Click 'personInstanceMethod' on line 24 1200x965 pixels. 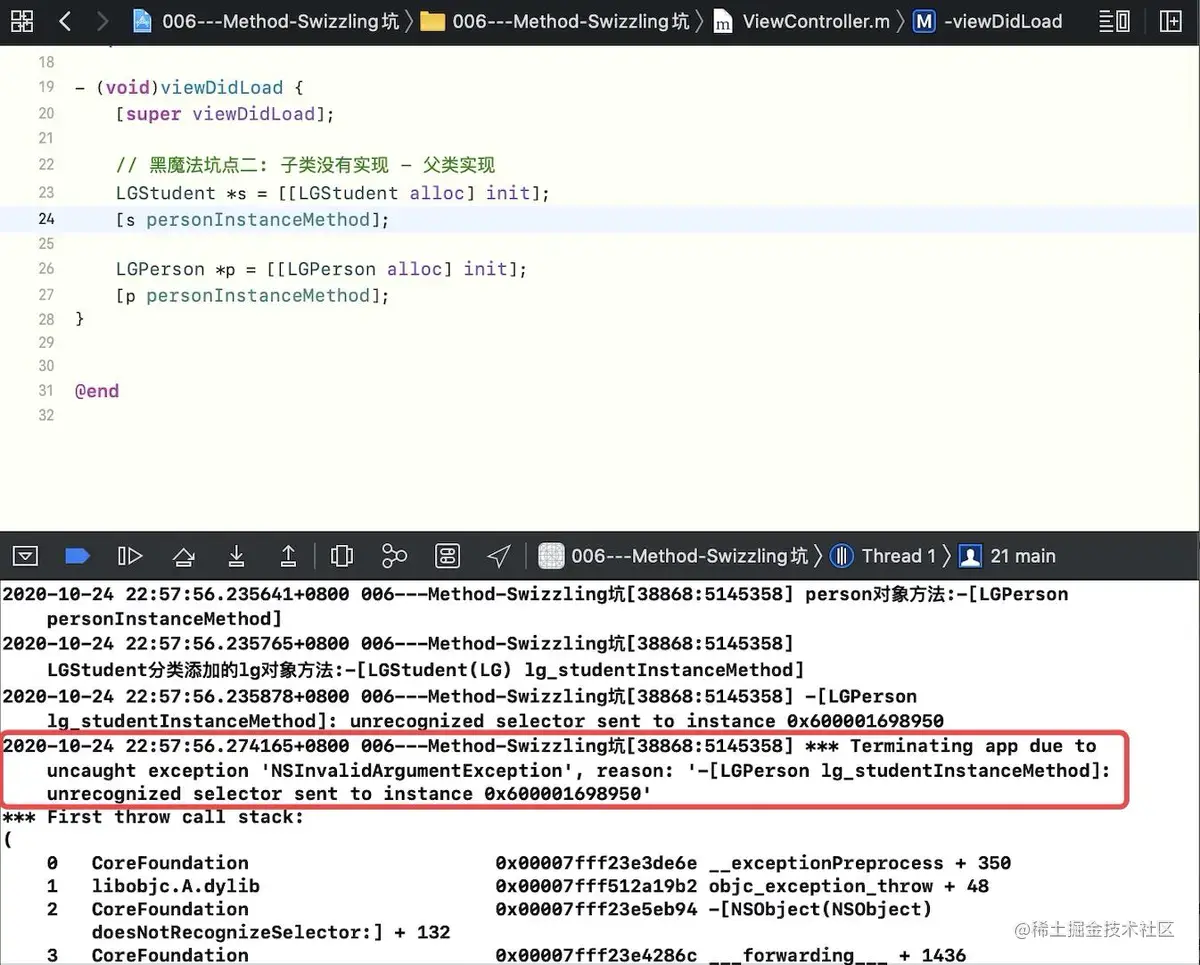[258, 219]
